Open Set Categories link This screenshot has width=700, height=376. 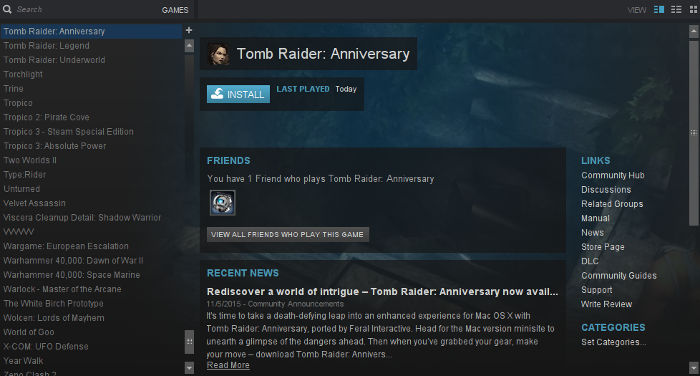613,342
